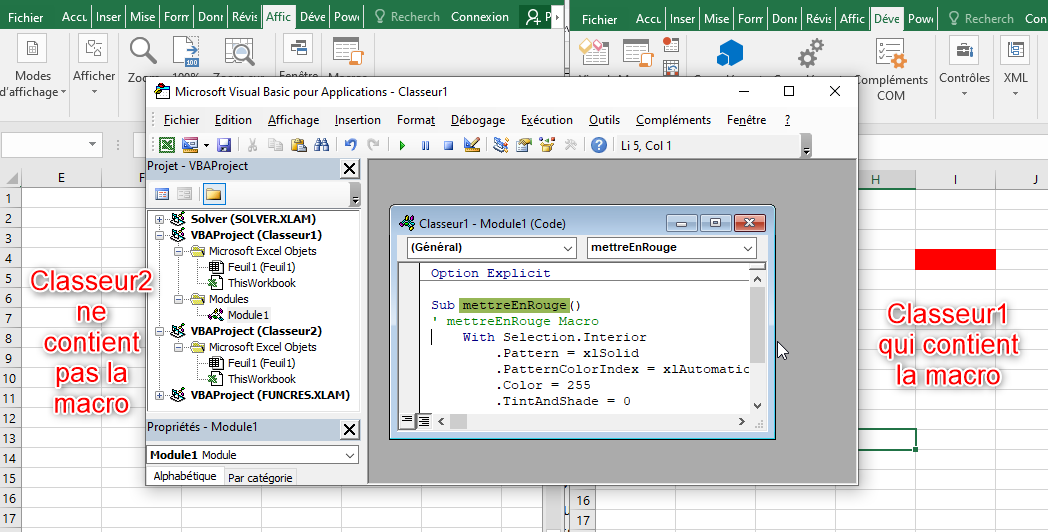Open the Débogage menu
This screenshot has height=532, width=1048.
tap(478, 120)
